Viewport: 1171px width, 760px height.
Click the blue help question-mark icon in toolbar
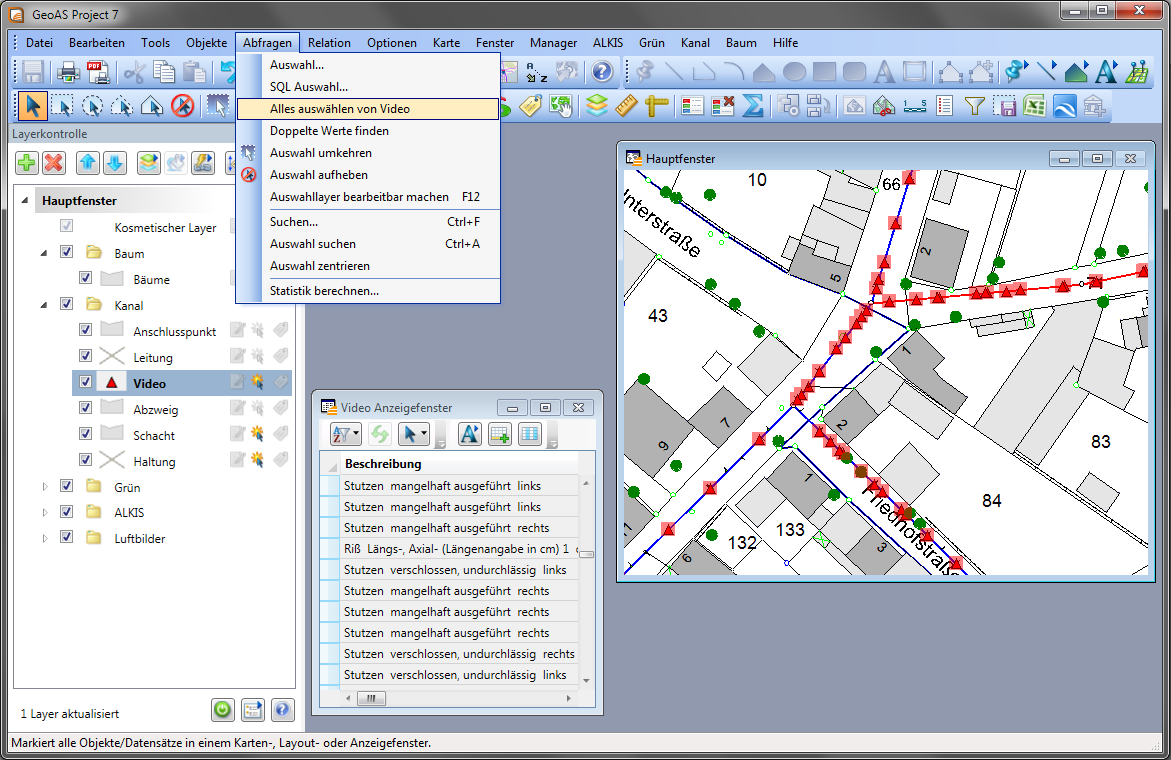coord(602,72)
